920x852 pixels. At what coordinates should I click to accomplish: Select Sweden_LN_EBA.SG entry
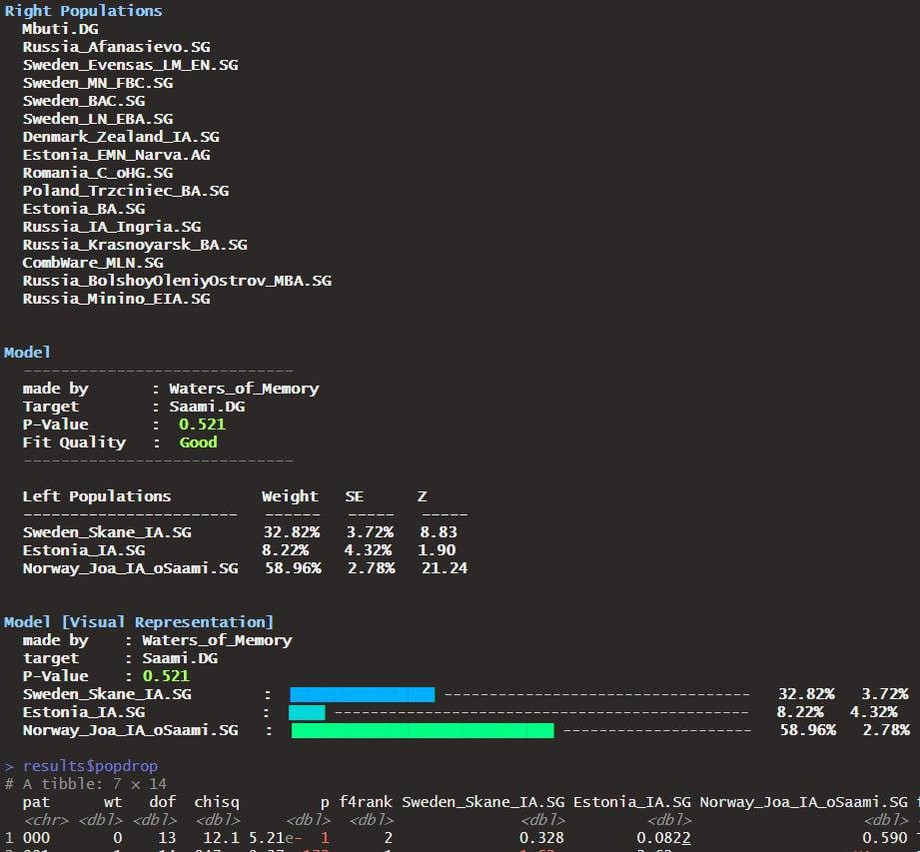click(x=98, y=119)
